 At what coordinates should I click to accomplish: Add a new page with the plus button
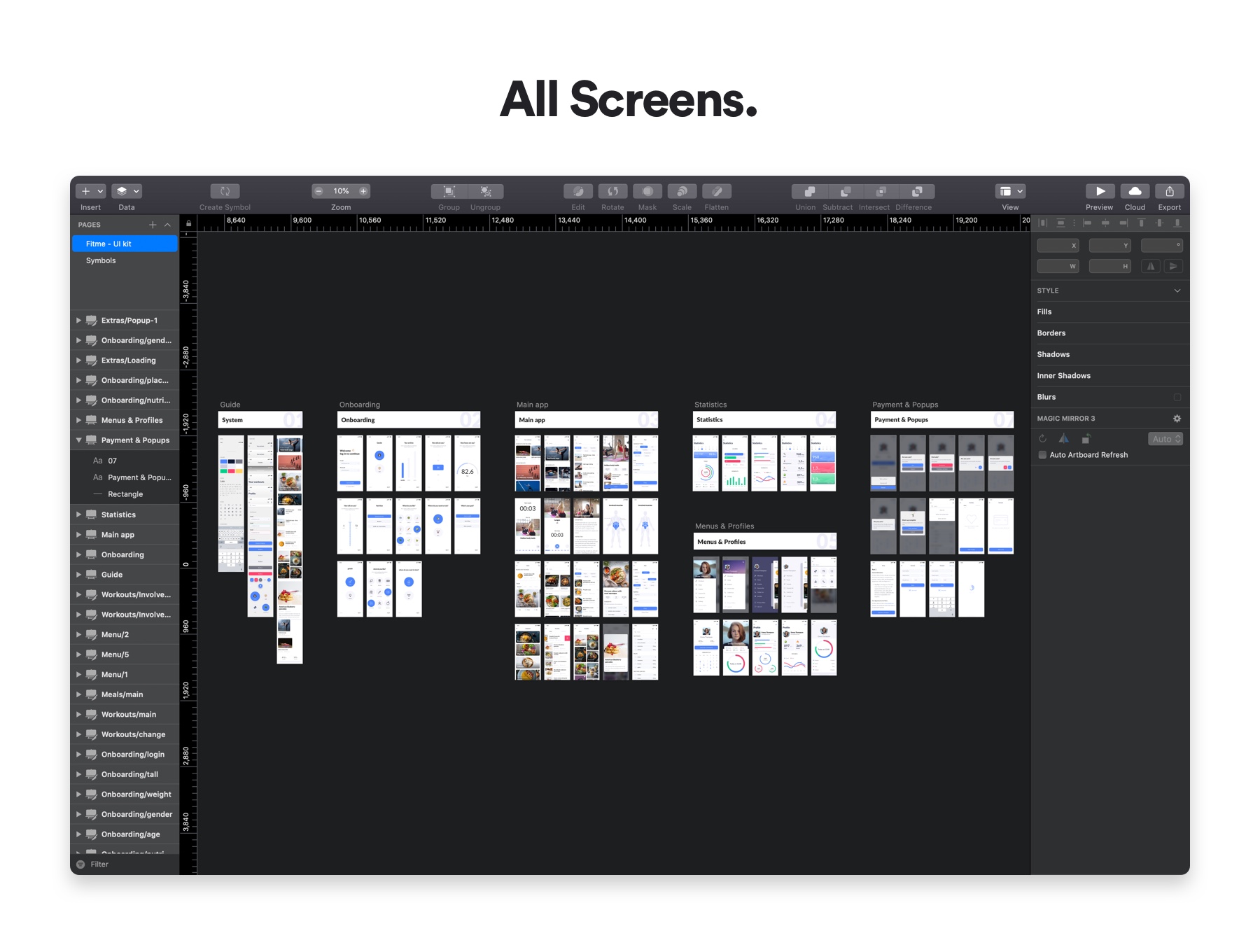pos(153,225)
